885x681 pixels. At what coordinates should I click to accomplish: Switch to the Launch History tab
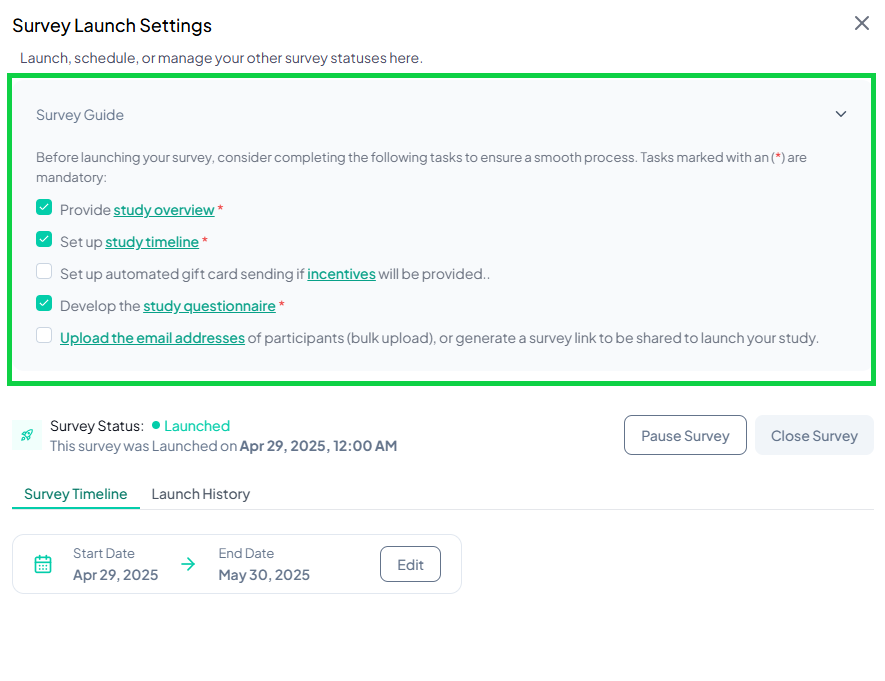click(200, 494)
